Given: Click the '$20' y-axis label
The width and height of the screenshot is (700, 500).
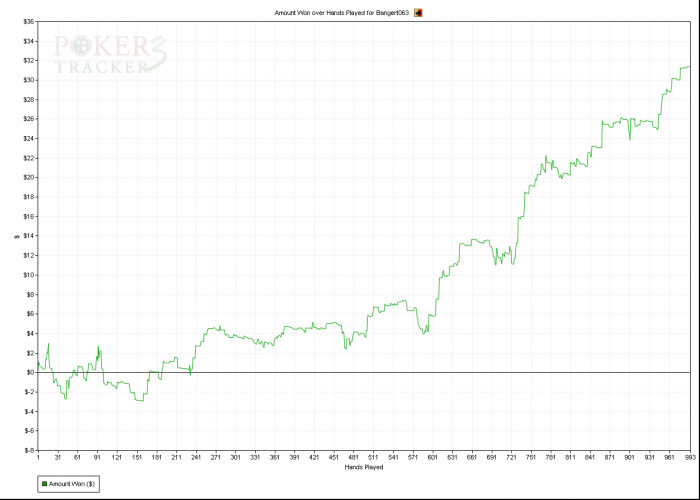Looking at the screenshot, I should pos(30,178).
